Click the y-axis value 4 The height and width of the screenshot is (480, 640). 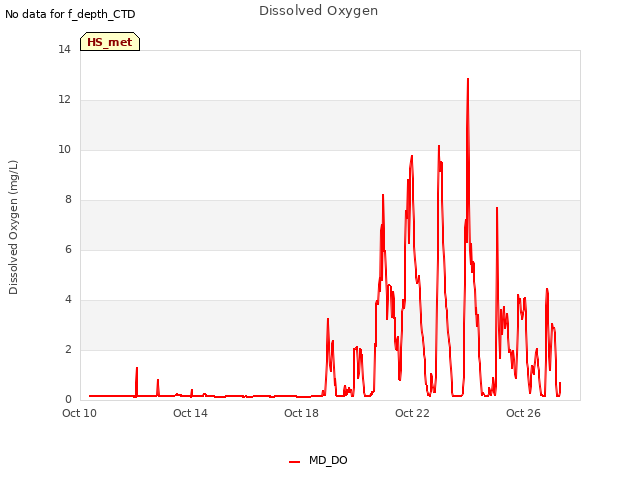coord(68,299)
